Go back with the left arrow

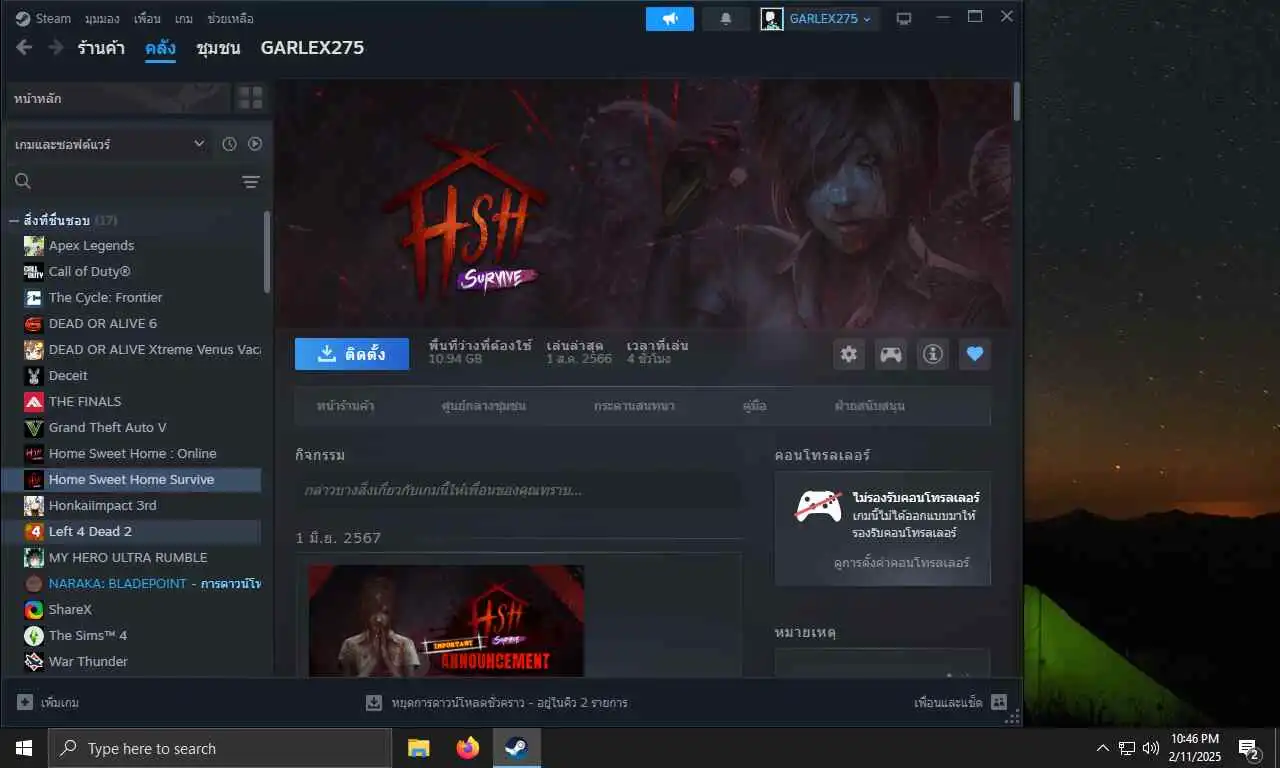(x=24, y=47)
